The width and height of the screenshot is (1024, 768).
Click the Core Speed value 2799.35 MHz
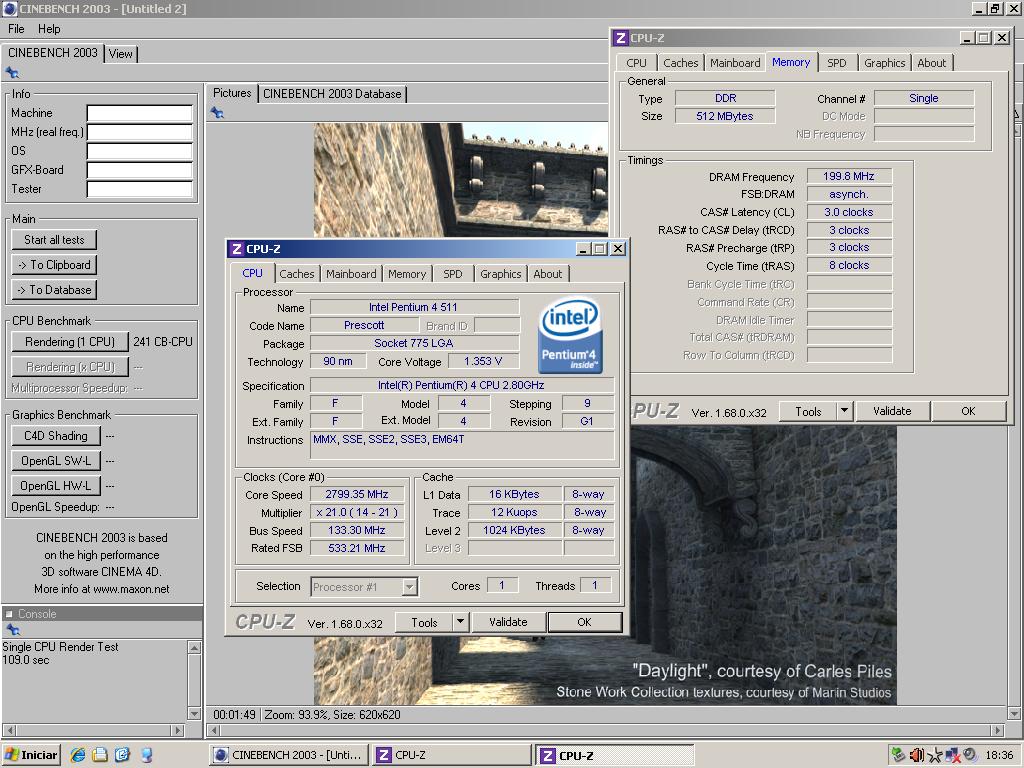point(357,494)
